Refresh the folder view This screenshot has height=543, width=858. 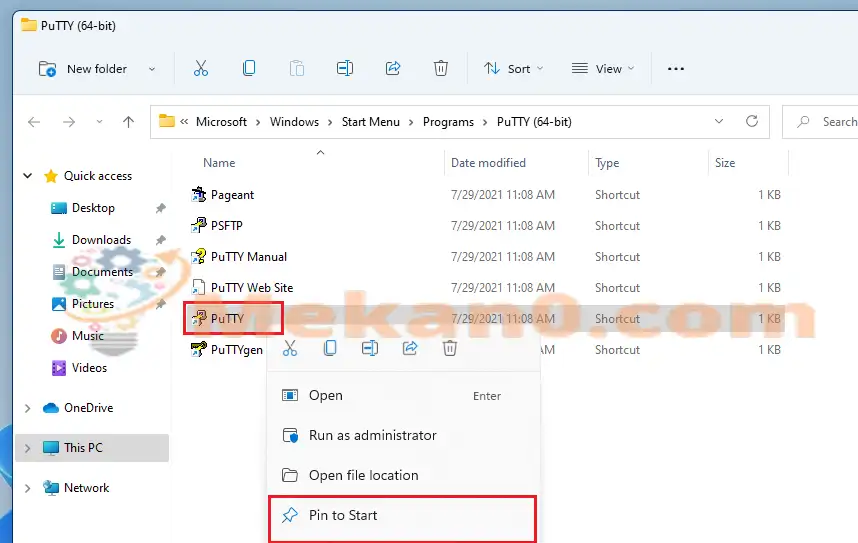pos(752,121)
